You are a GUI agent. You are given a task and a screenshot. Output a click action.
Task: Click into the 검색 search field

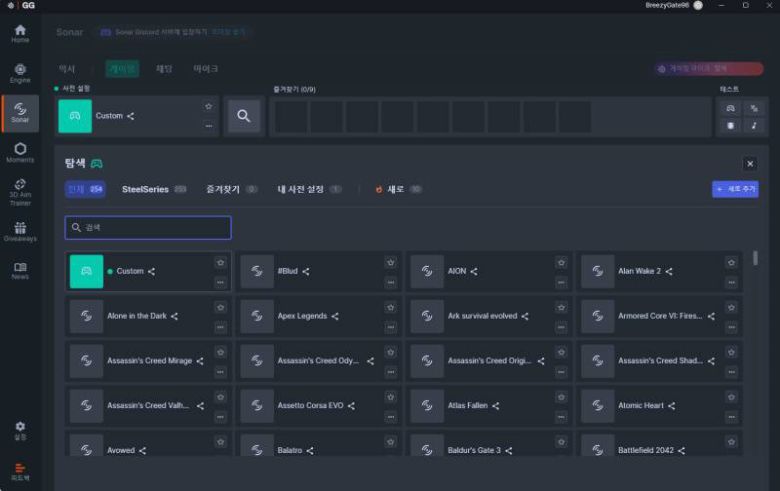pyautogui.click(x=150, y=228)
